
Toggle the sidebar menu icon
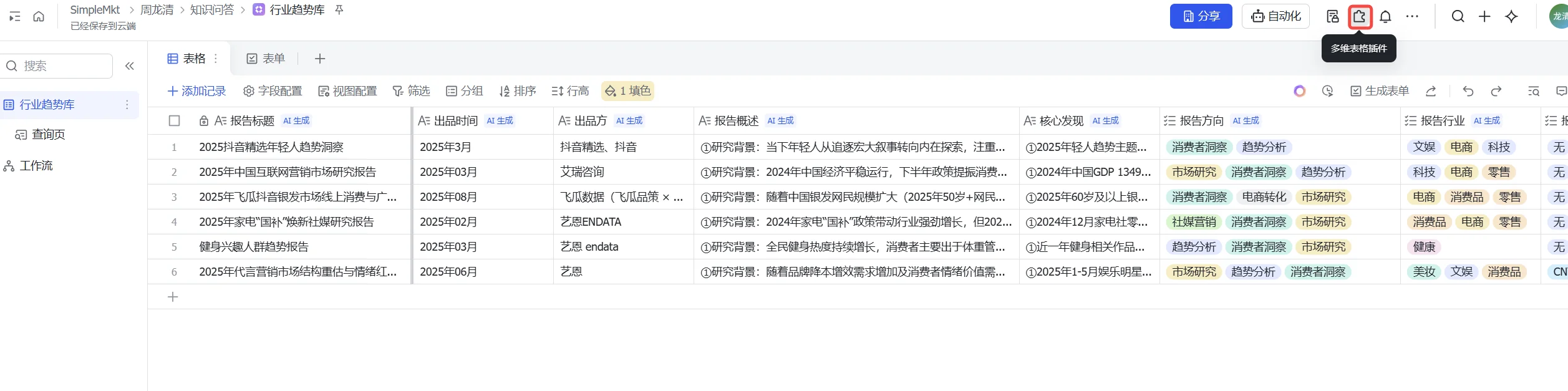click(15, 17)
